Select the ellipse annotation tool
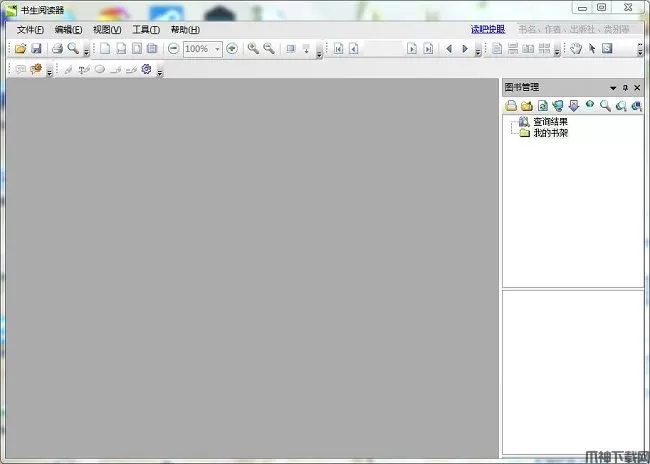 [x=99, y=69]
